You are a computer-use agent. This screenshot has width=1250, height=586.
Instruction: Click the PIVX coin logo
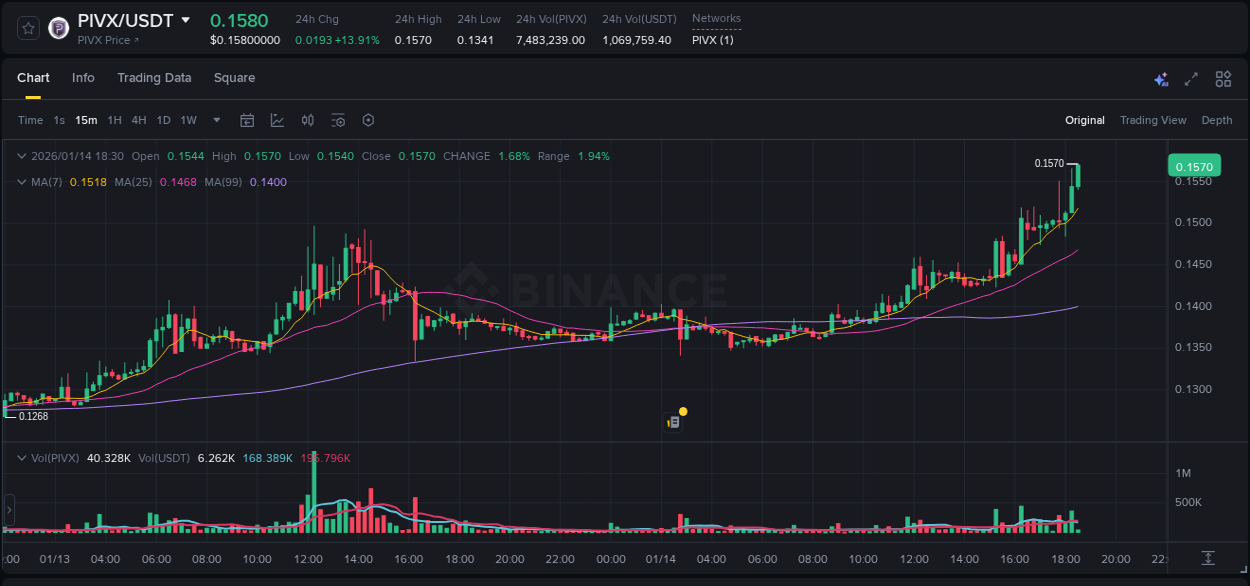click(x=58, y=28)
